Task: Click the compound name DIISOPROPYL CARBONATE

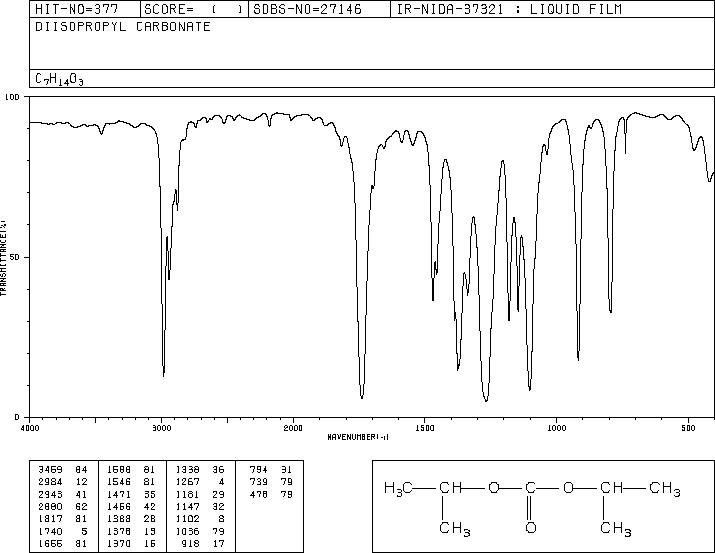Action: pos(123,26)
